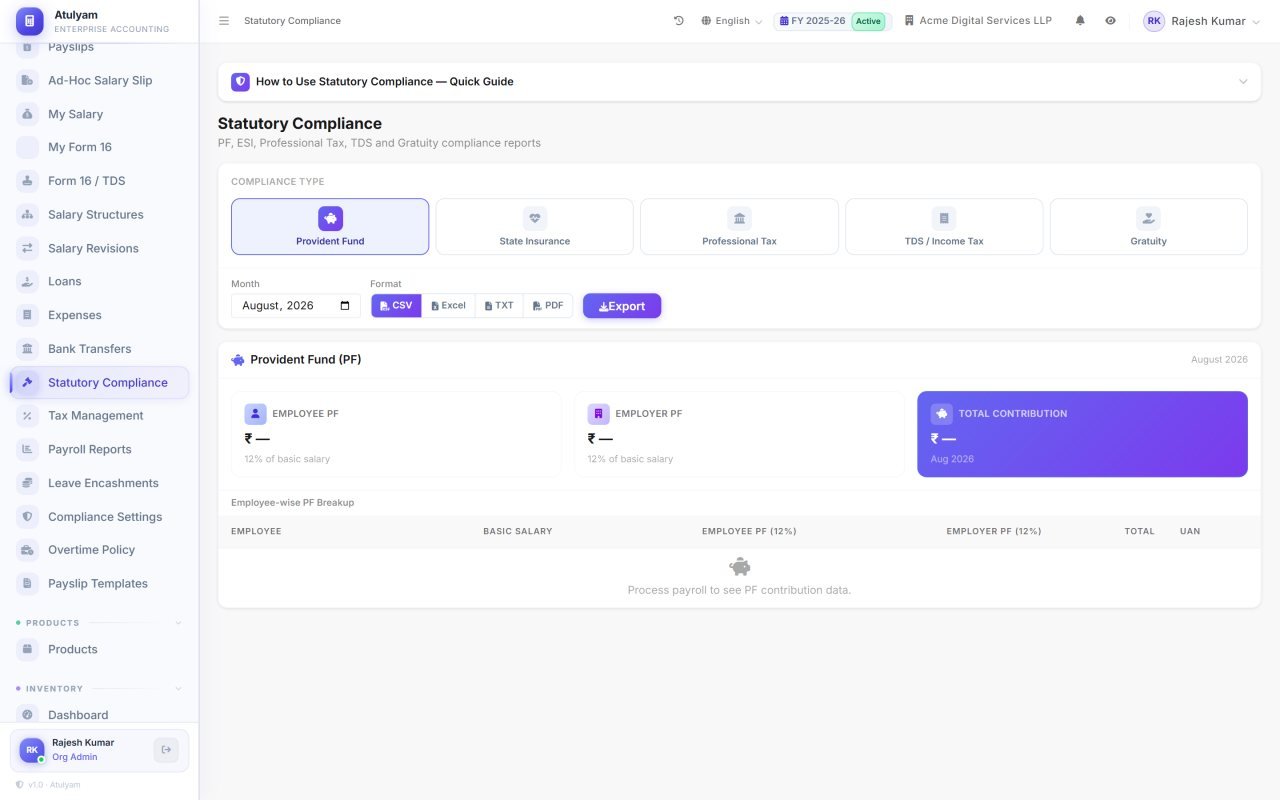
Task: Switch to the Gratuity compliance tab
Action: pyautogui.click(x=1149, y=227)
